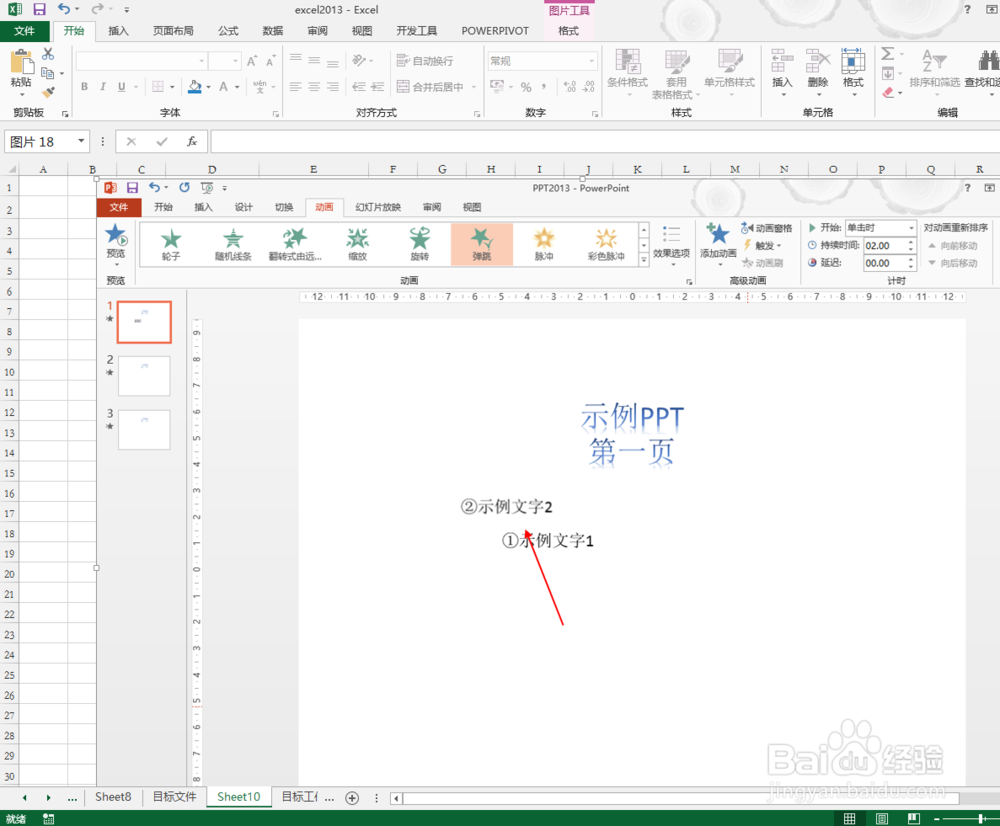Increase the cell indent
Screen dimensions: 1000x826
(x=378, y=87)
